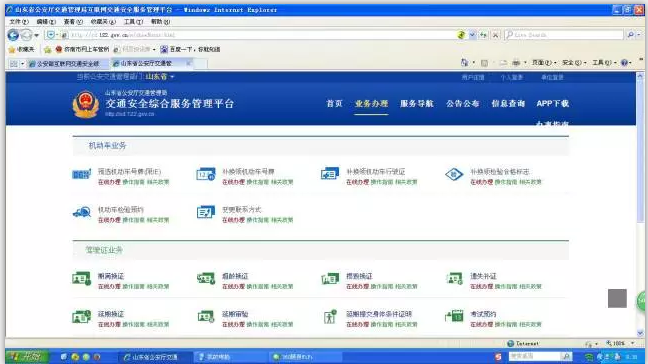The width and height of the screenshot is (648, 364).
Task: Refresh the page via the address bar button
Action: [483, 35]
